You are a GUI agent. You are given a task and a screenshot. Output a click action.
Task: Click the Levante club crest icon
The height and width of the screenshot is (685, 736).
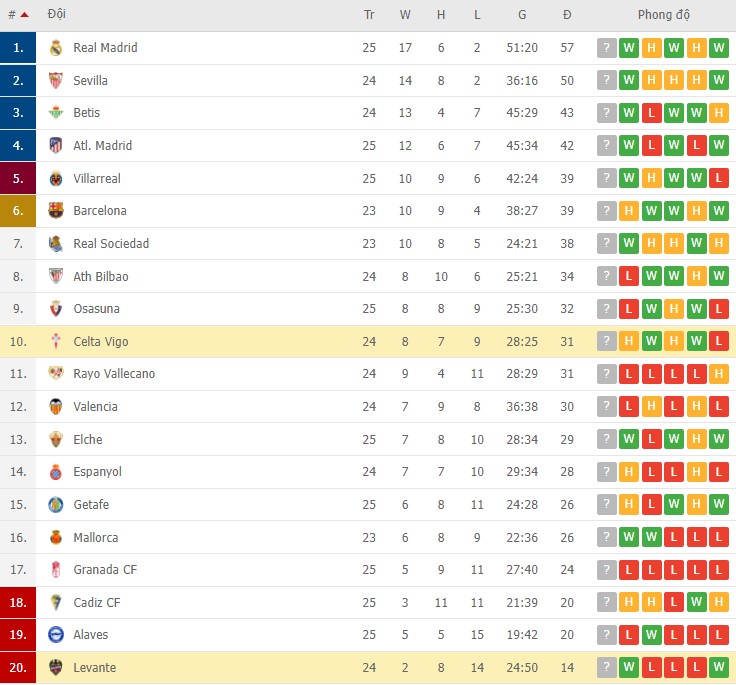pos(56,668)
